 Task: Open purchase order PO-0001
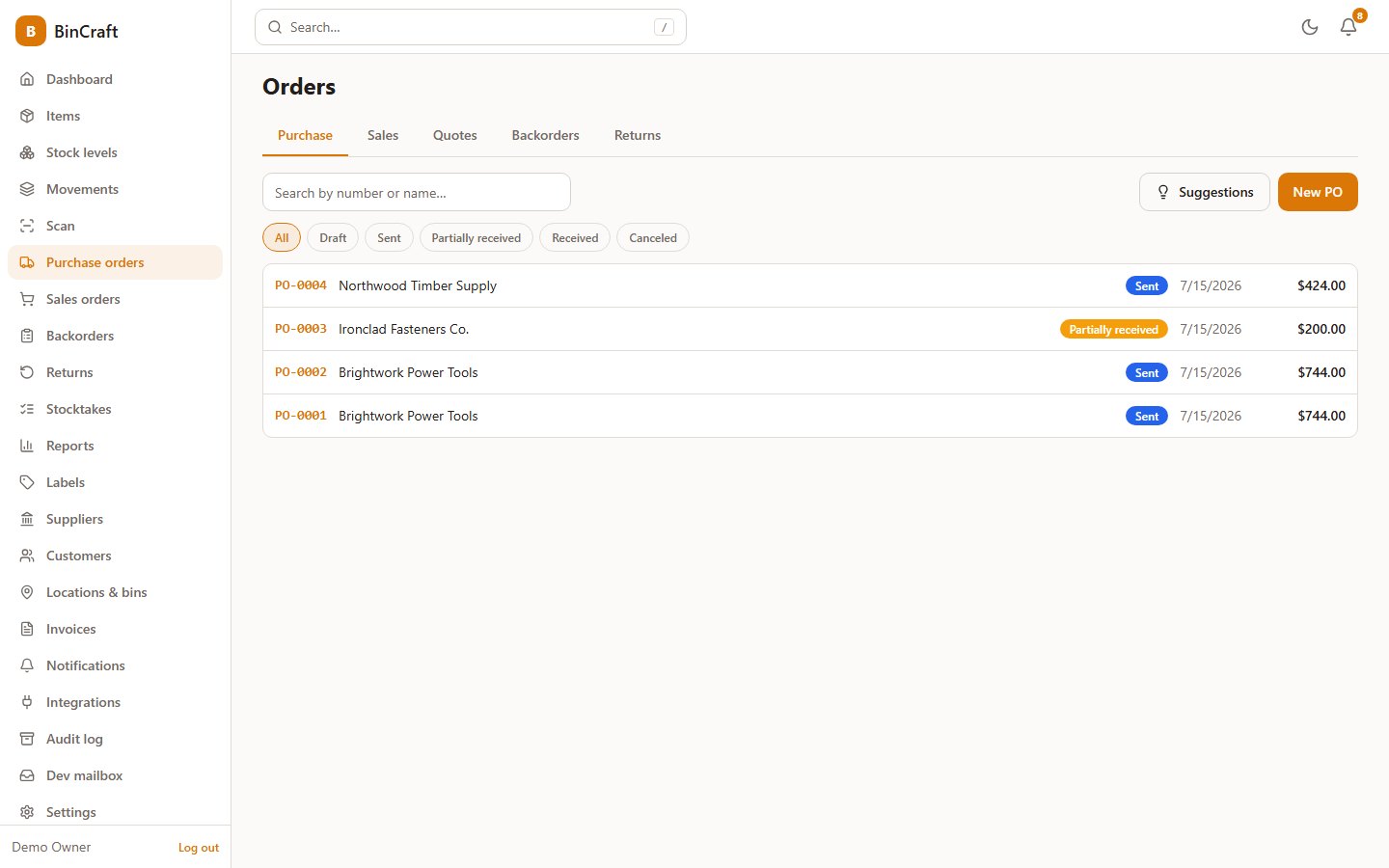click(x=810, y=416)
